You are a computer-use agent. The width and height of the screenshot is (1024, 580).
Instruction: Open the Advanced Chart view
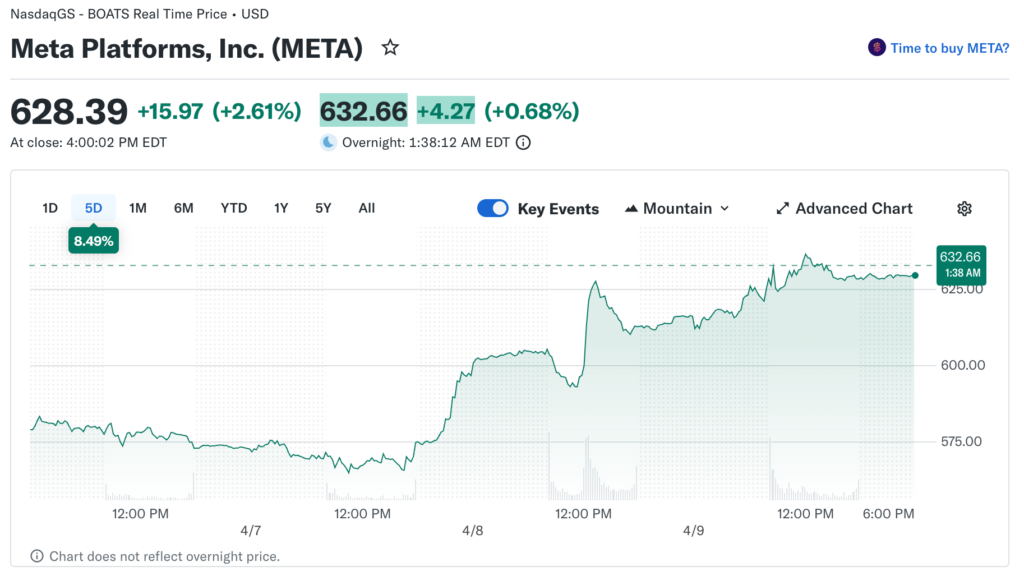[854, 208]
